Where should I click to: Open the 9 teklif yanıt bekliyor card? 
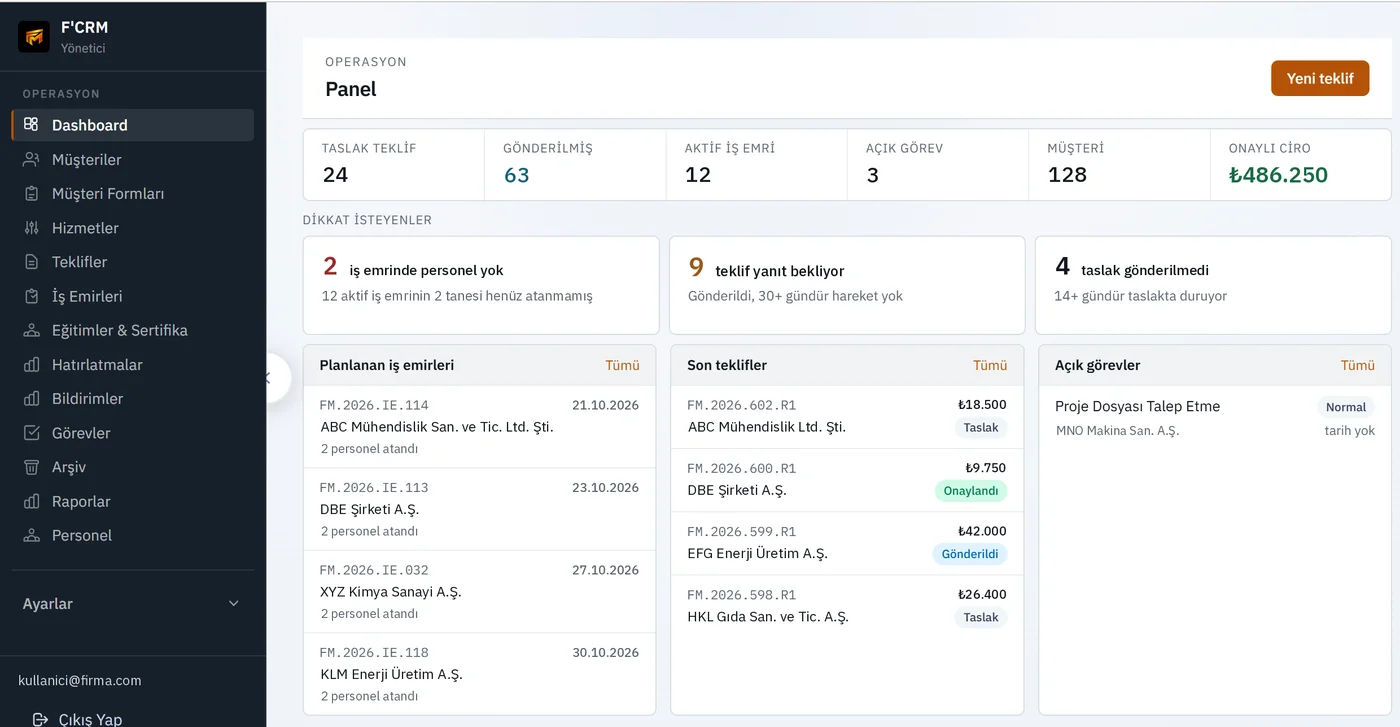[847, 285]
